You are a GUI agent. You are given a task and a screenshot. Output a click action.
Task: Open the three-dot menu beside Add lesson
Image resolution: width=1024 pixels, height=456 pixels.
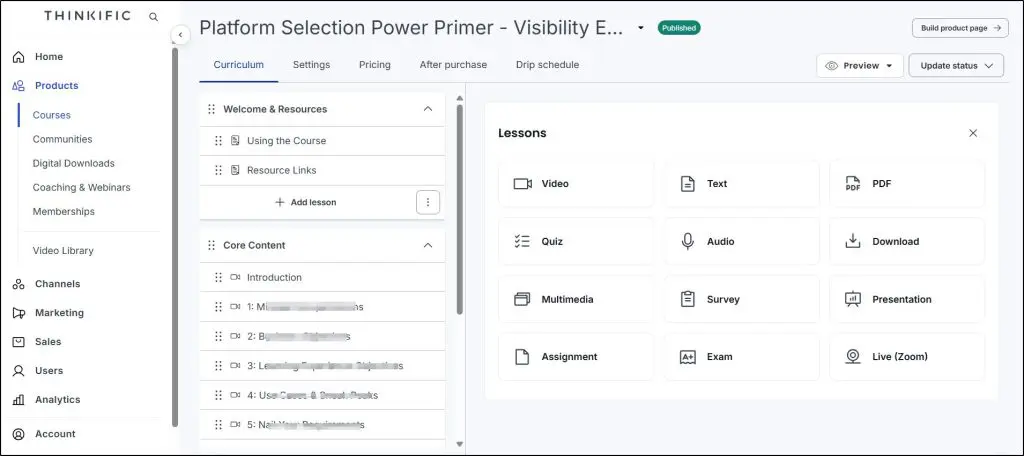[427, 202]
